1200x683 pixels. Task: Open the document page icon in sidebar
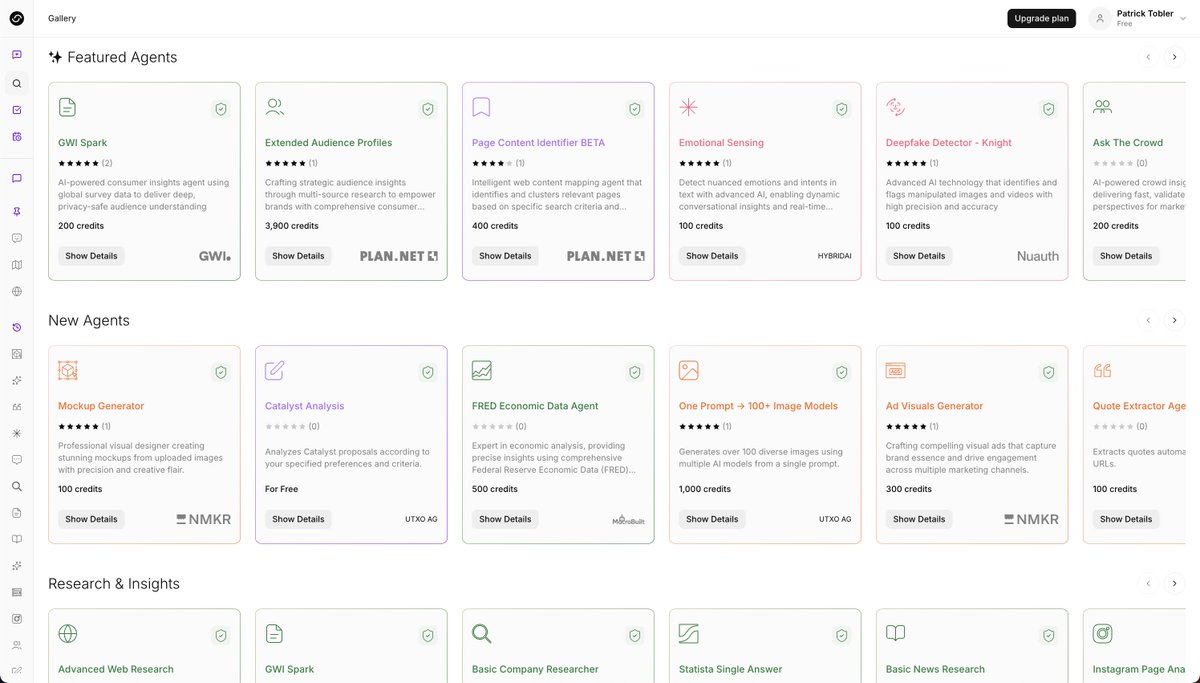(16, 512)
